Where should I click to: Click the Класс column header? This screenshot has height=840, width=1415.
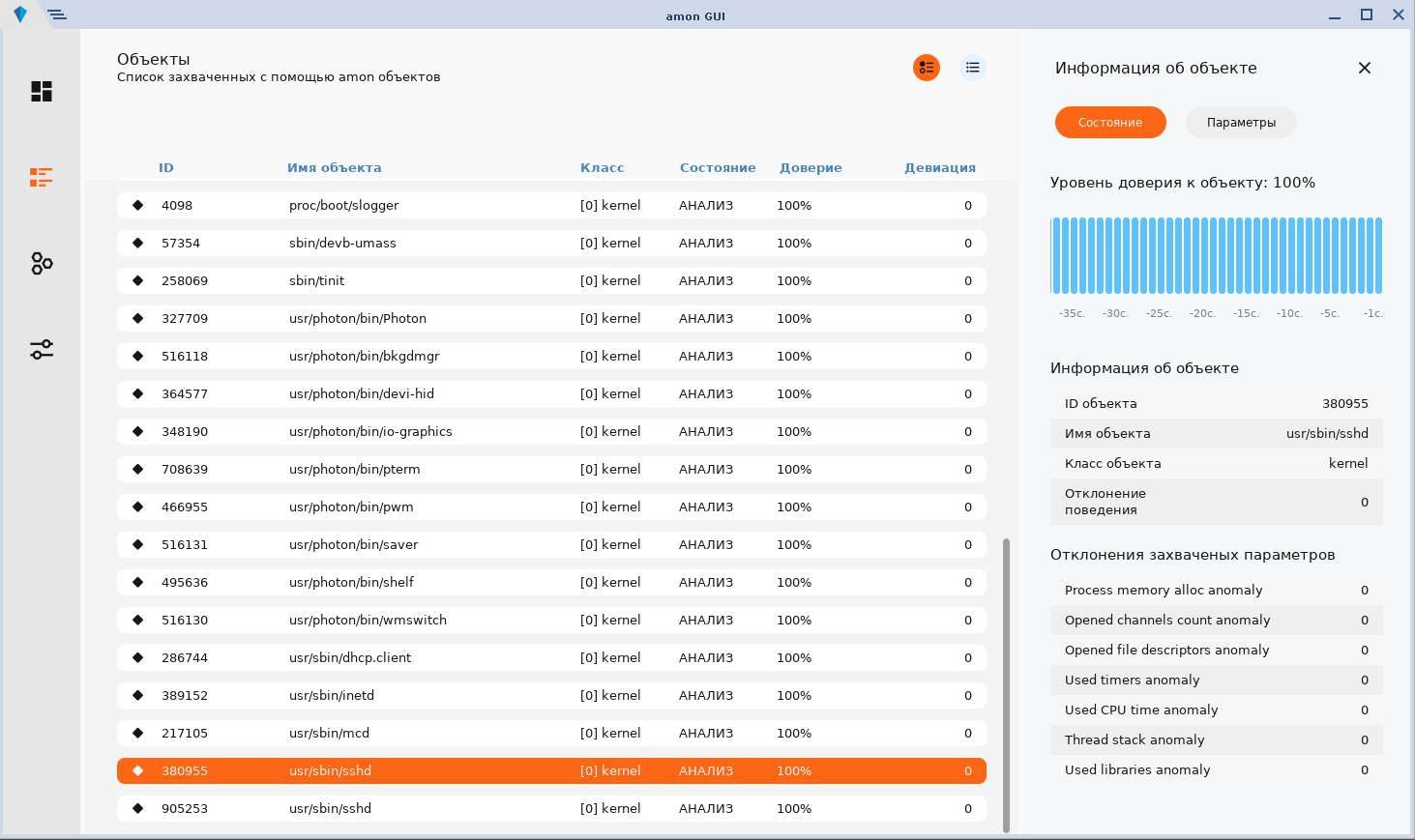pyautogui.click(x=602, y=168)
